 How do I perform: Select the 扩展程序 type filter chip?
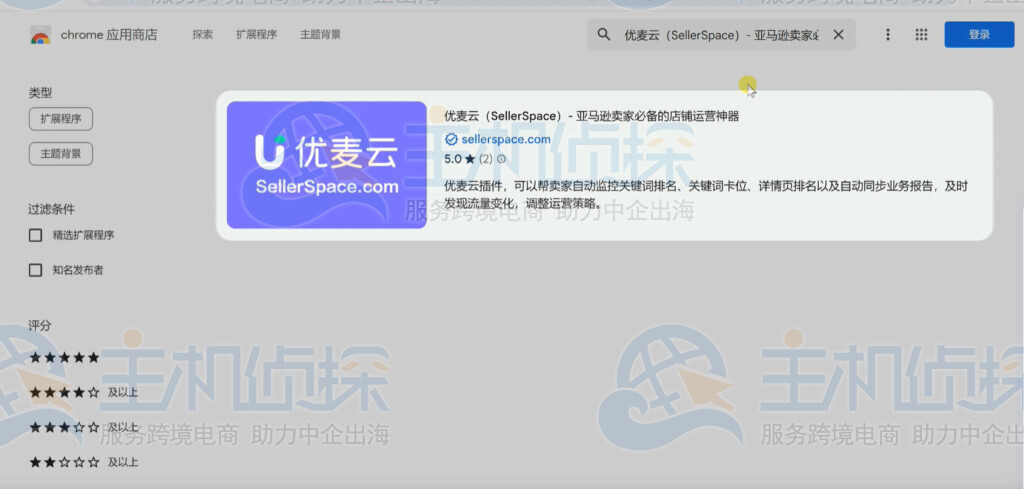click(61, 119)
